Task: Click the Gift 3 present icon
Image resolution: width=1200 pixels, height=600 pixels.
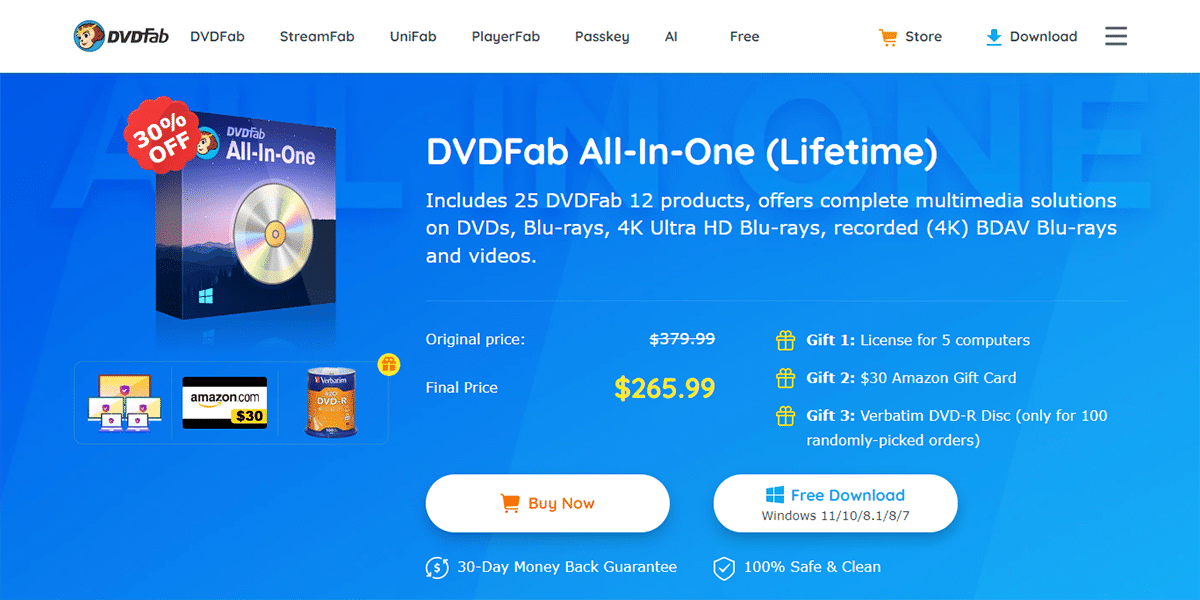Action: (x=786, y=416)
